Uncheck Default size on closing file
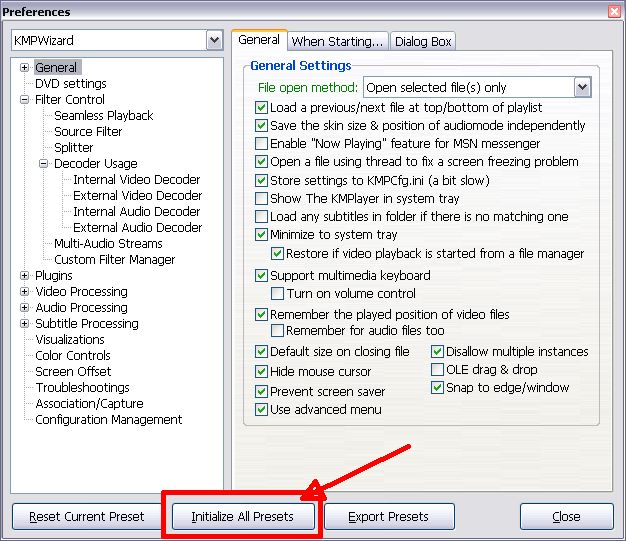Screen dimensions: 626x541 261,352
